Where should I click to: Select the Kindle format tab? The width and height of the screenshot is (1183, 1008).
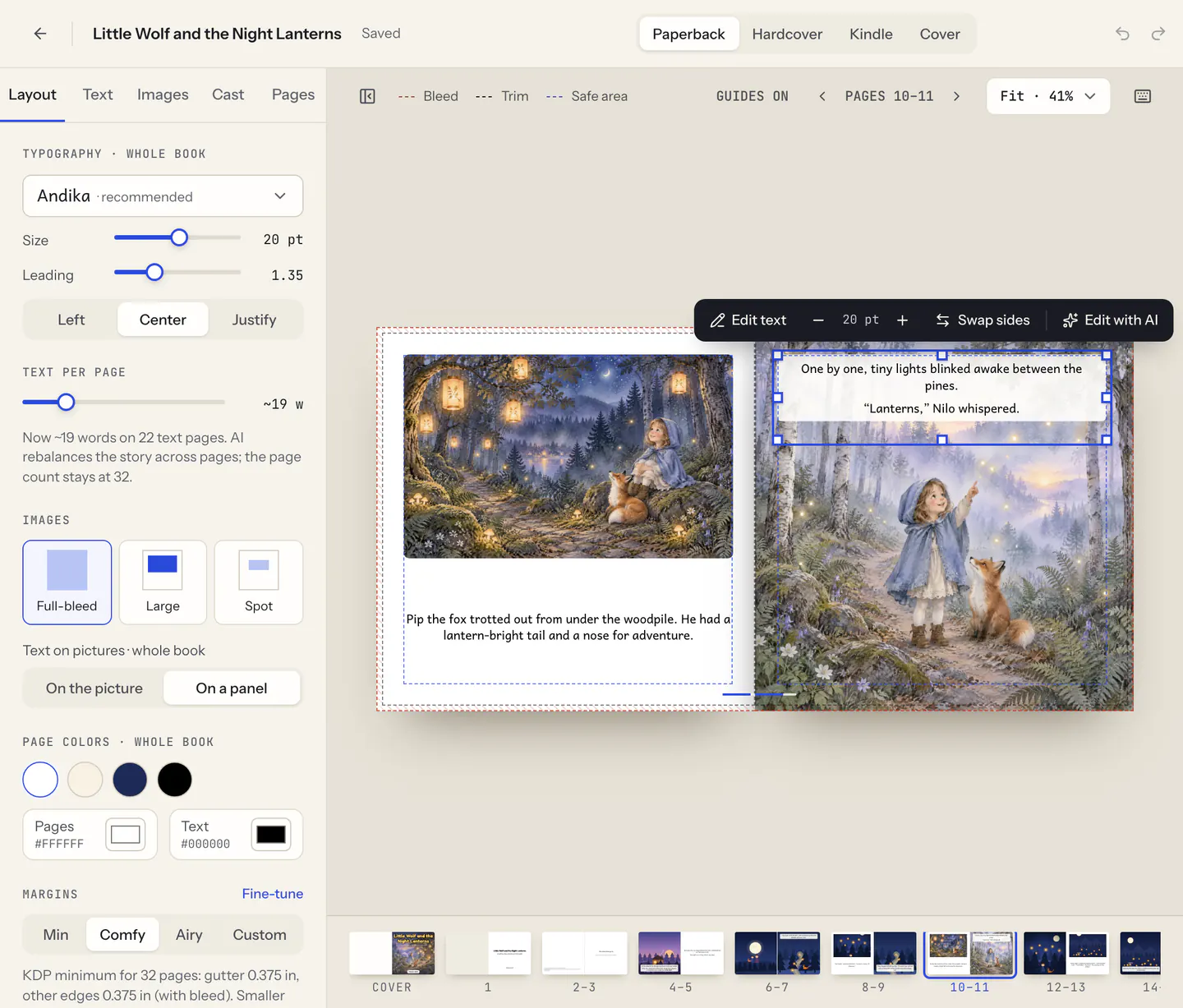(x=871, y=34)
